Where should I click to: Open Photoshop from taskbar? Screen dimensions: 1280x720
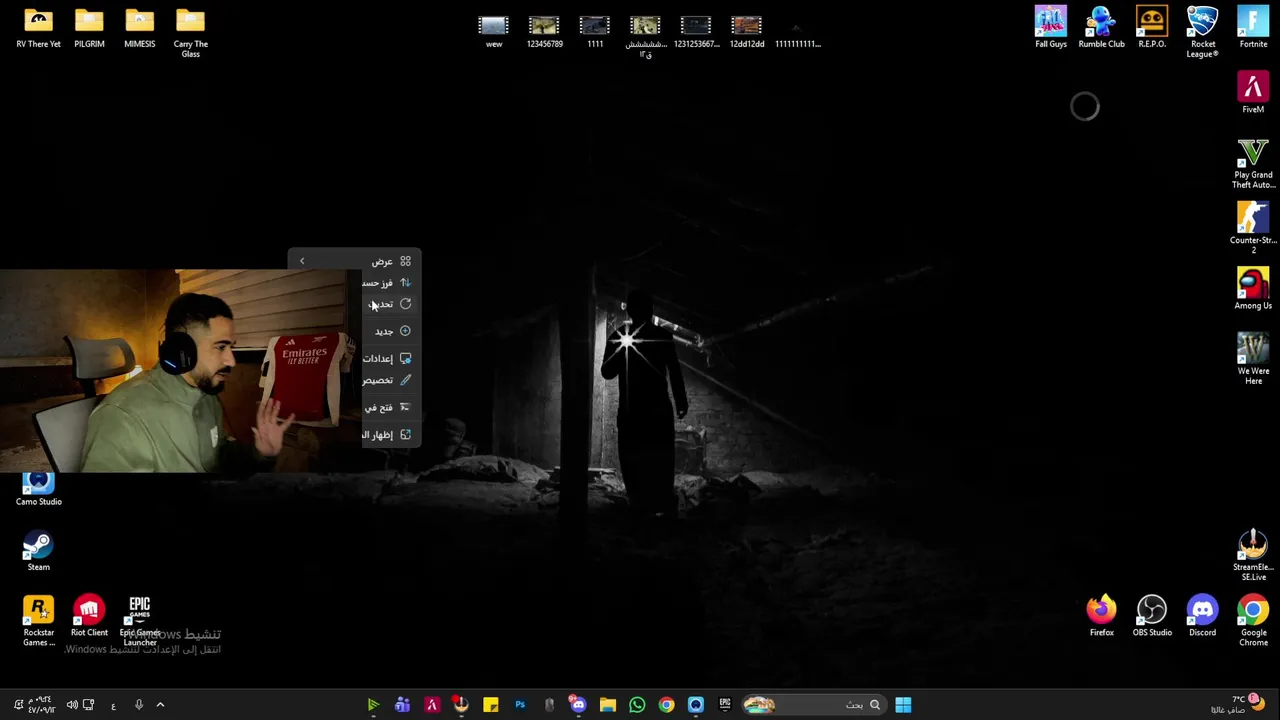pyautogui.click(x=520, y=705)
